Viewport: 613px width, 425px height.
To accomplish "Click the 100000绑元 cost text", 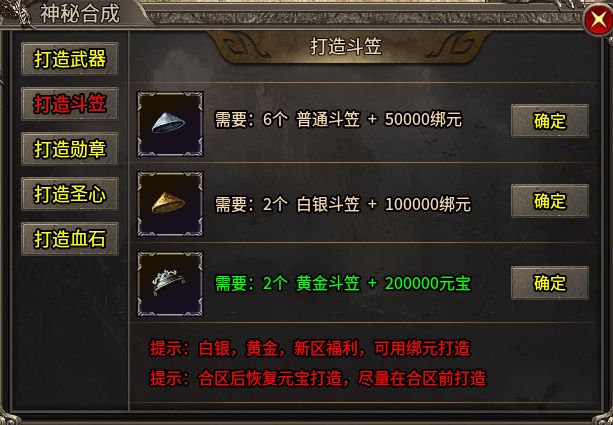I will coord(427,204).
